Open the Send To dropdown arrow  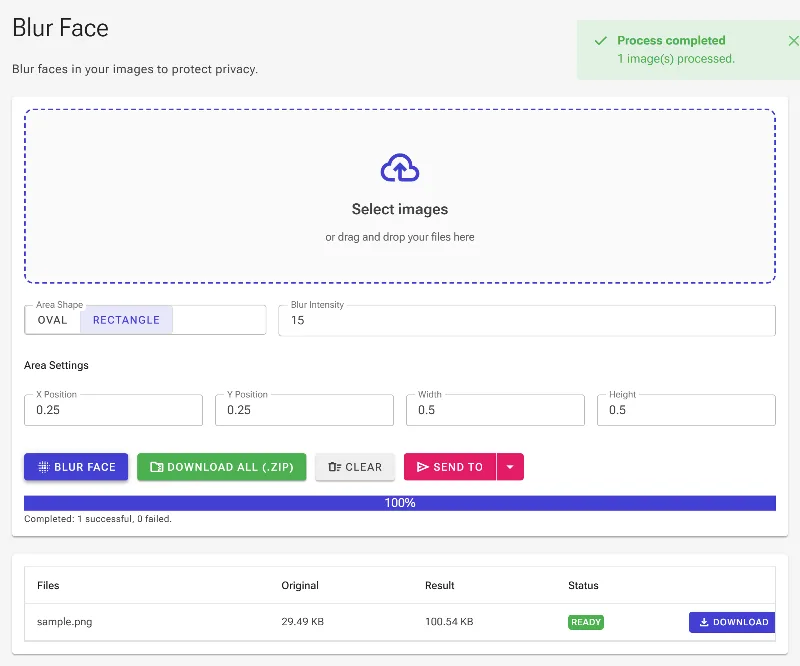point(510,467)
